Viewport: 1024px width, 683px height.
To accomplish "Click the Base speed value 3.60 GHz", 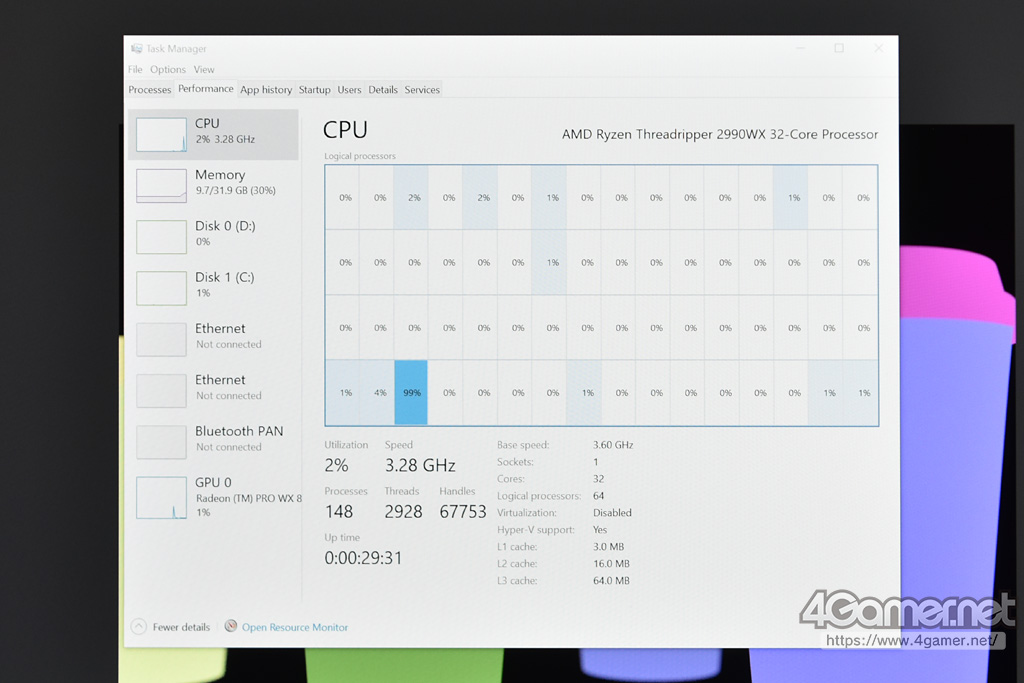I will 613,445.
